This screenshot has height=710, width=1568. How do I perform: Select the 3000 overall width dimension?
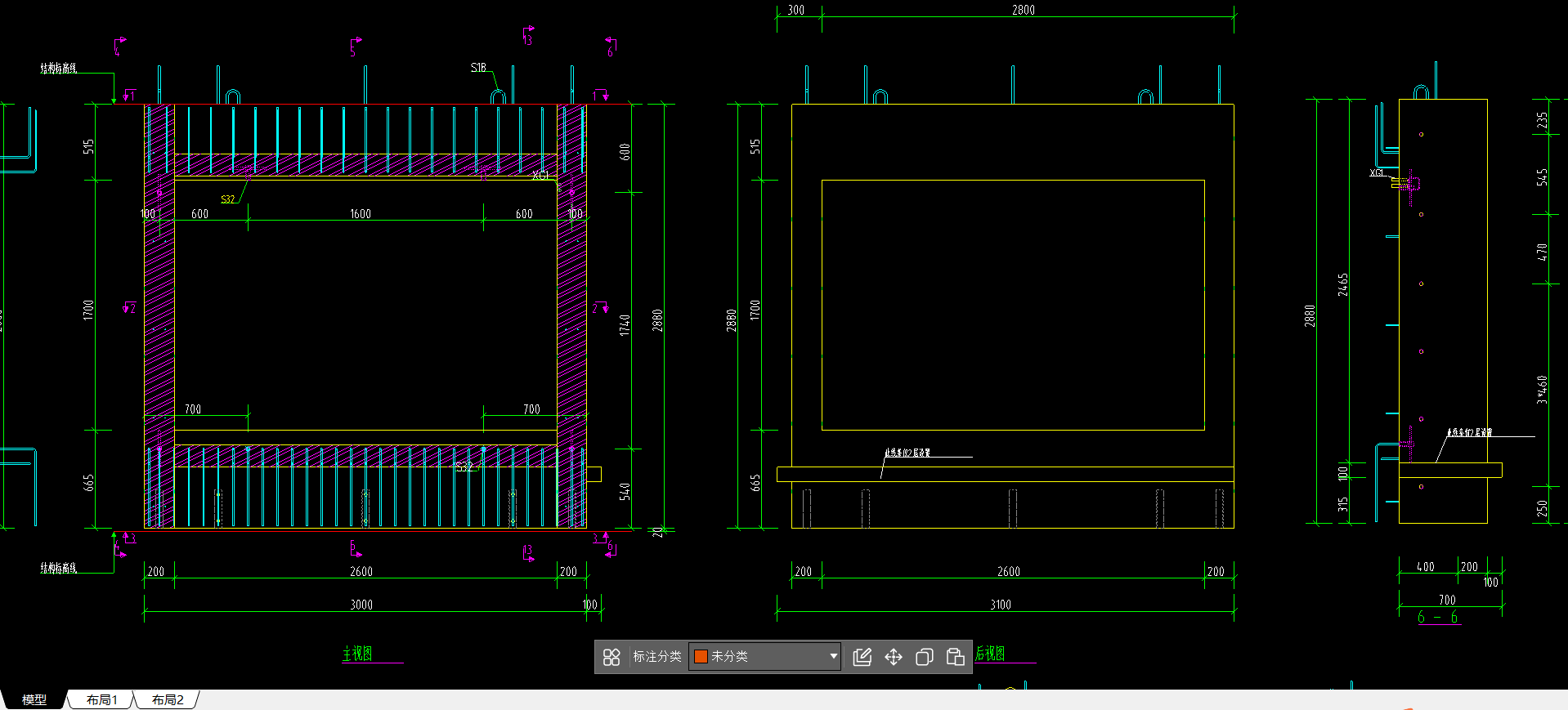click(361, 605)
